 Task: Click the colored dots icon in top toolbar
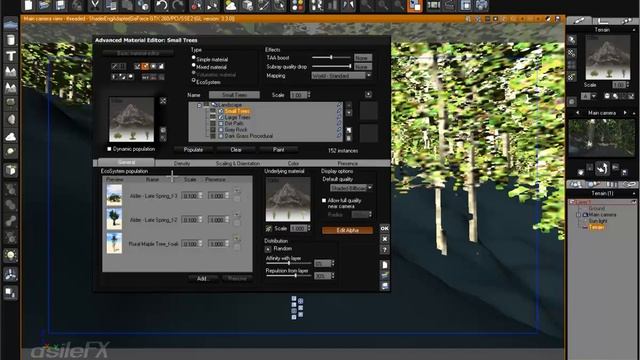click(298, 5)
